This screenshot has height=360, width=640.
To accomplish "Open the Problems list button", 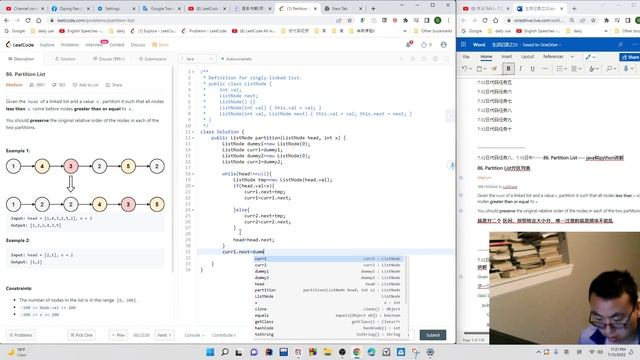I will click(x=20, y=335).
